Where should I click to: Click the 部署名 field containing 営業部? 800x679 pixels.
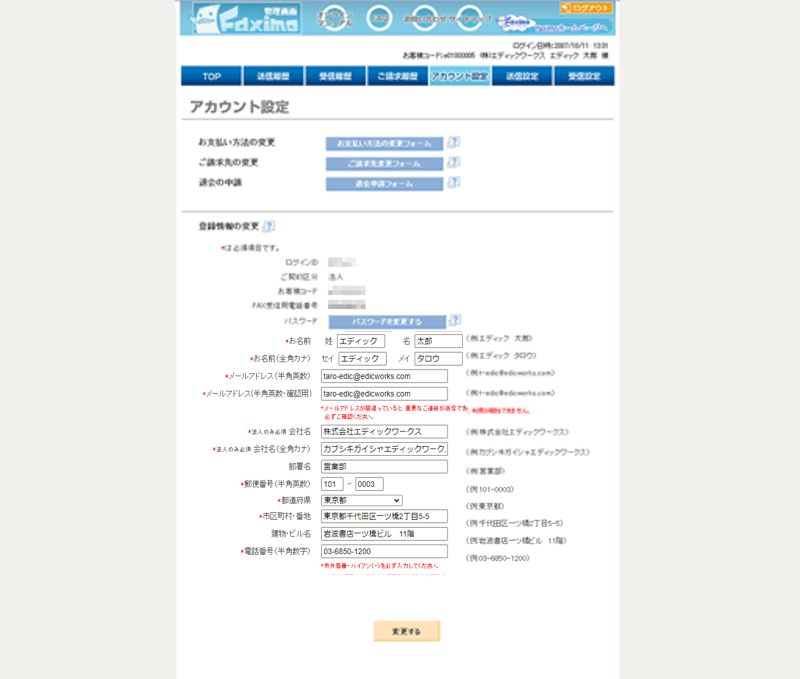(384, 466)
